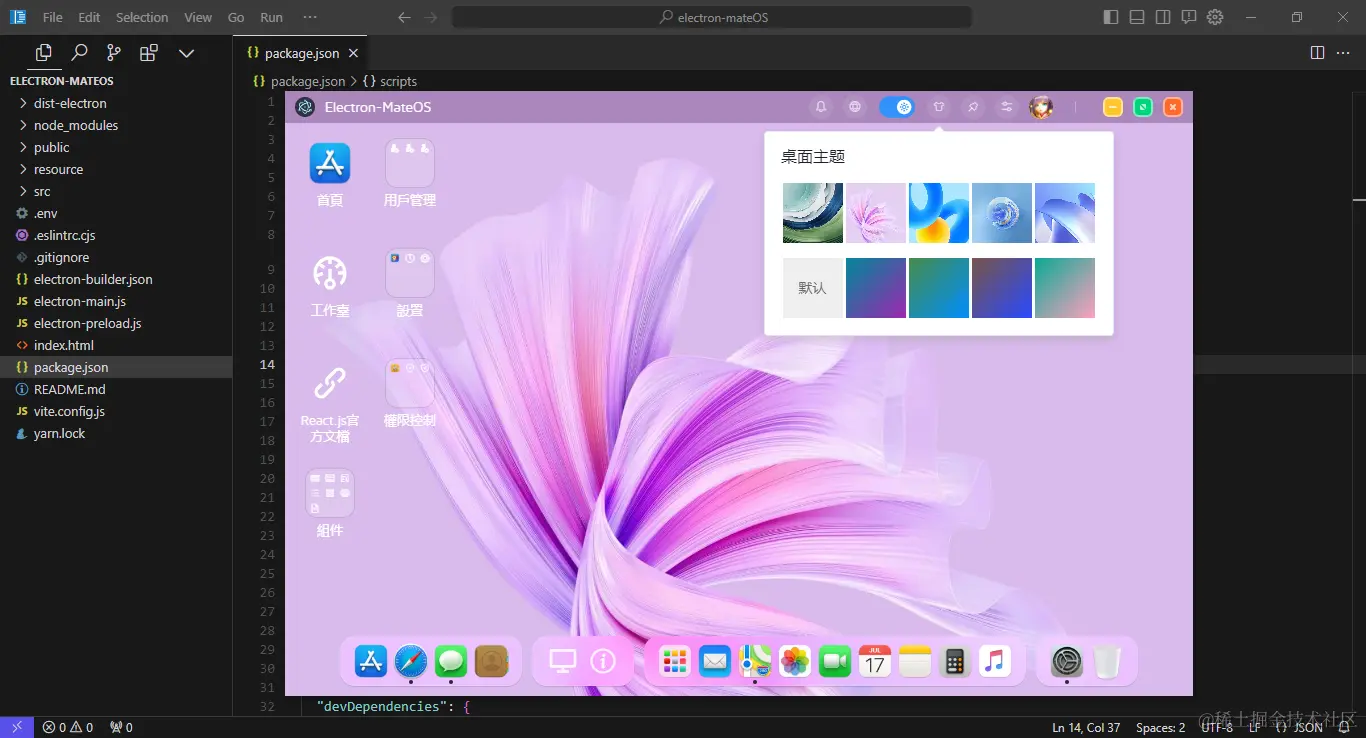
Task: Click the t-shirt theme icon in the titlebar
Action: [x=939, y=106]
